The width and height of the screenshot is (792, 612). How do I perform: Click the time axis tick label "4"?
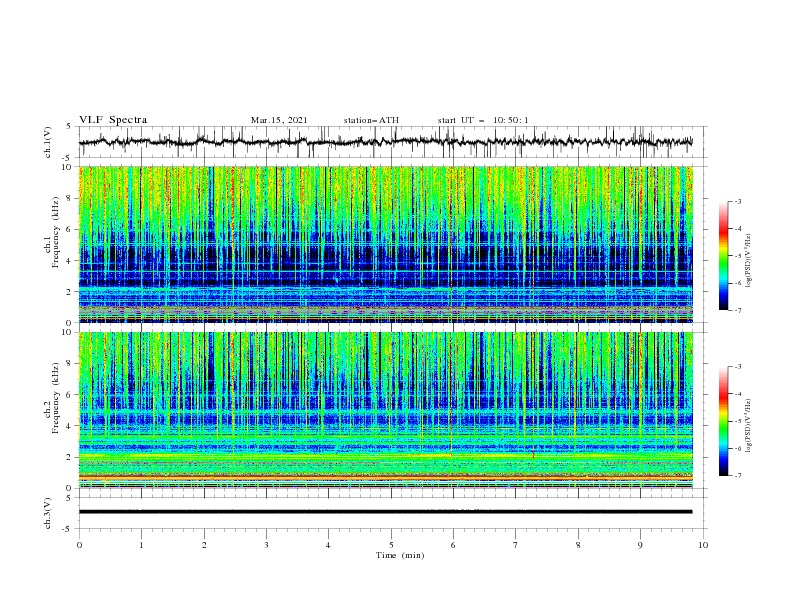click(328, 545)
